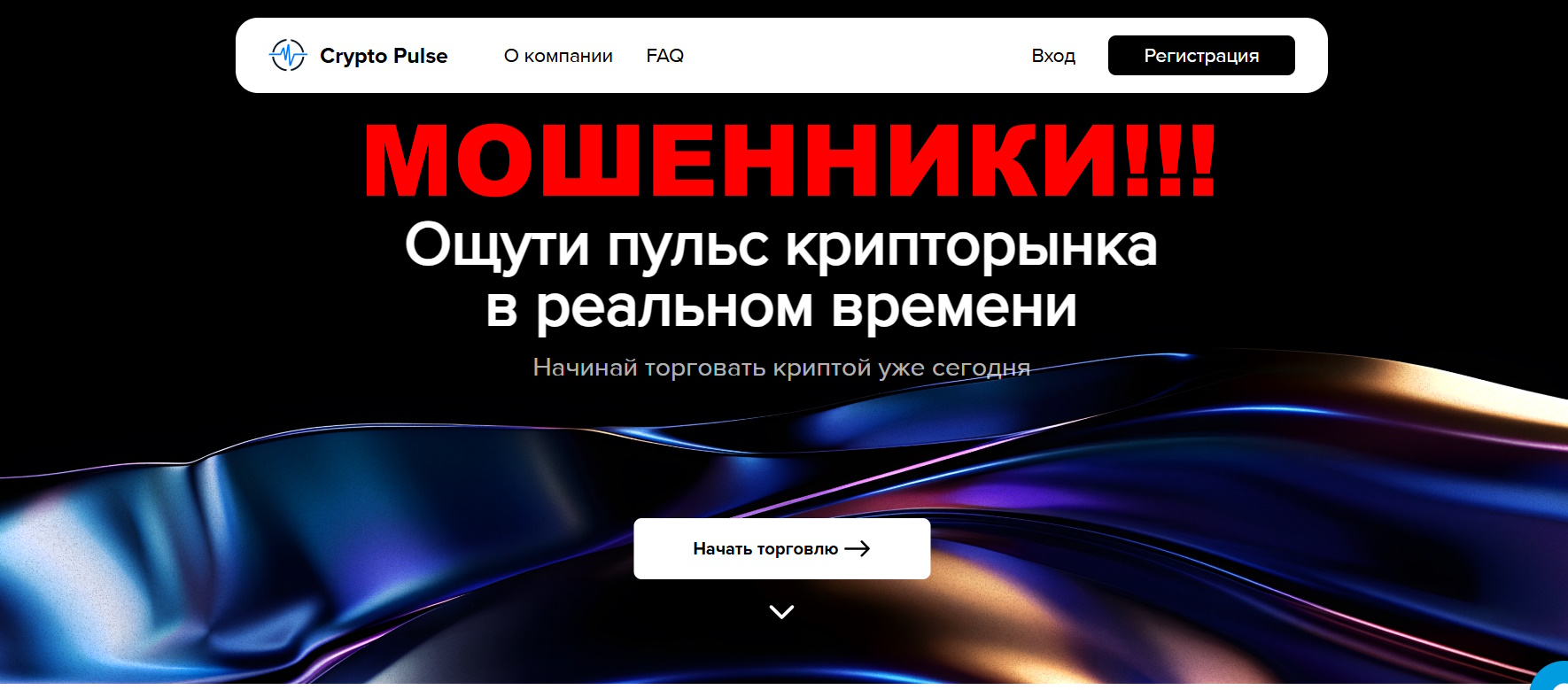
Task: Go to the FAQ page
Action: pyautogui.click(x=665, y=56)
